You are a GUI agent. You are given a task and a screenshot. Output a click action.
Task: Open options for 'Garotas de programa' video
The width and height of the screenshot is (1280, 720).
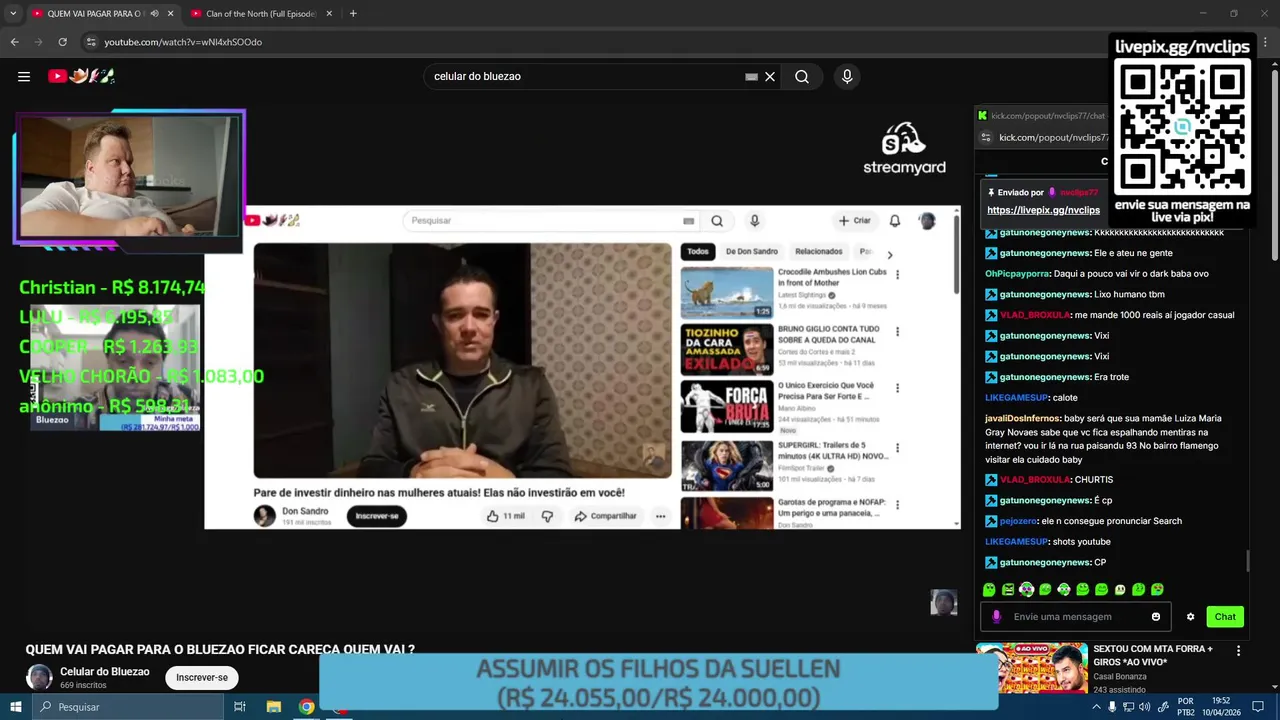(897, 505)
